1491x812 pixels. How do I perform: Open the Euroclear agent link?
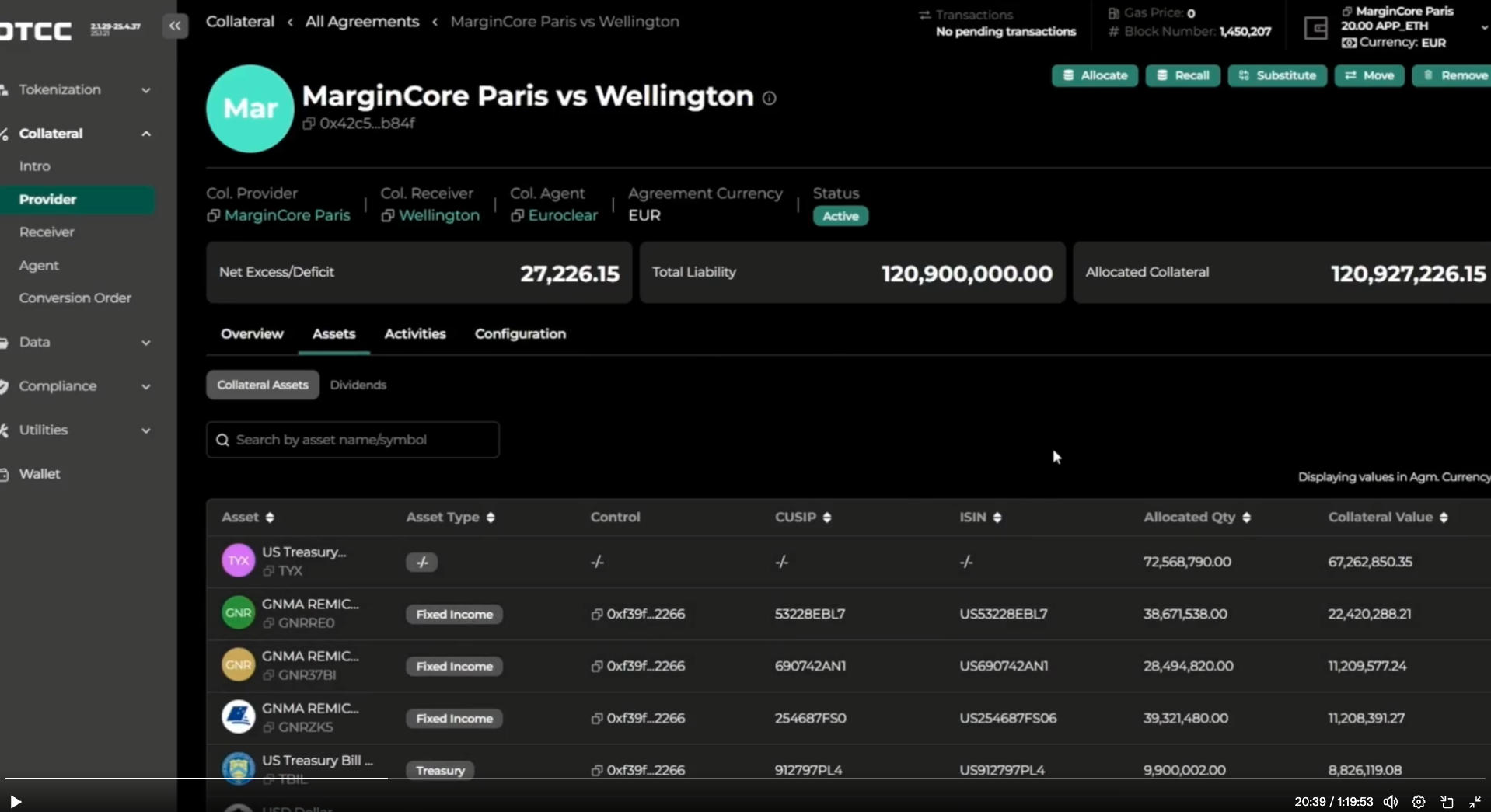tap(563, 216)
